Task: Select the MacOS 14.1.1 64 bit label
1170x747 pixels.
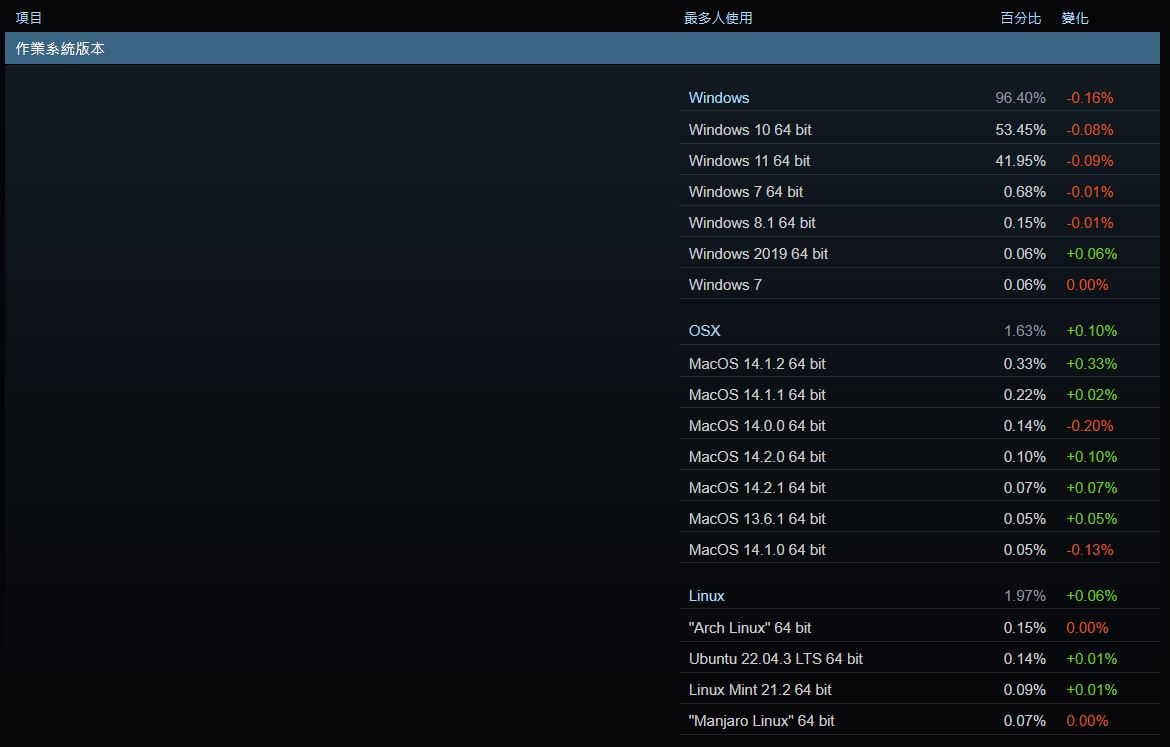Action: [x=757, y=395]
